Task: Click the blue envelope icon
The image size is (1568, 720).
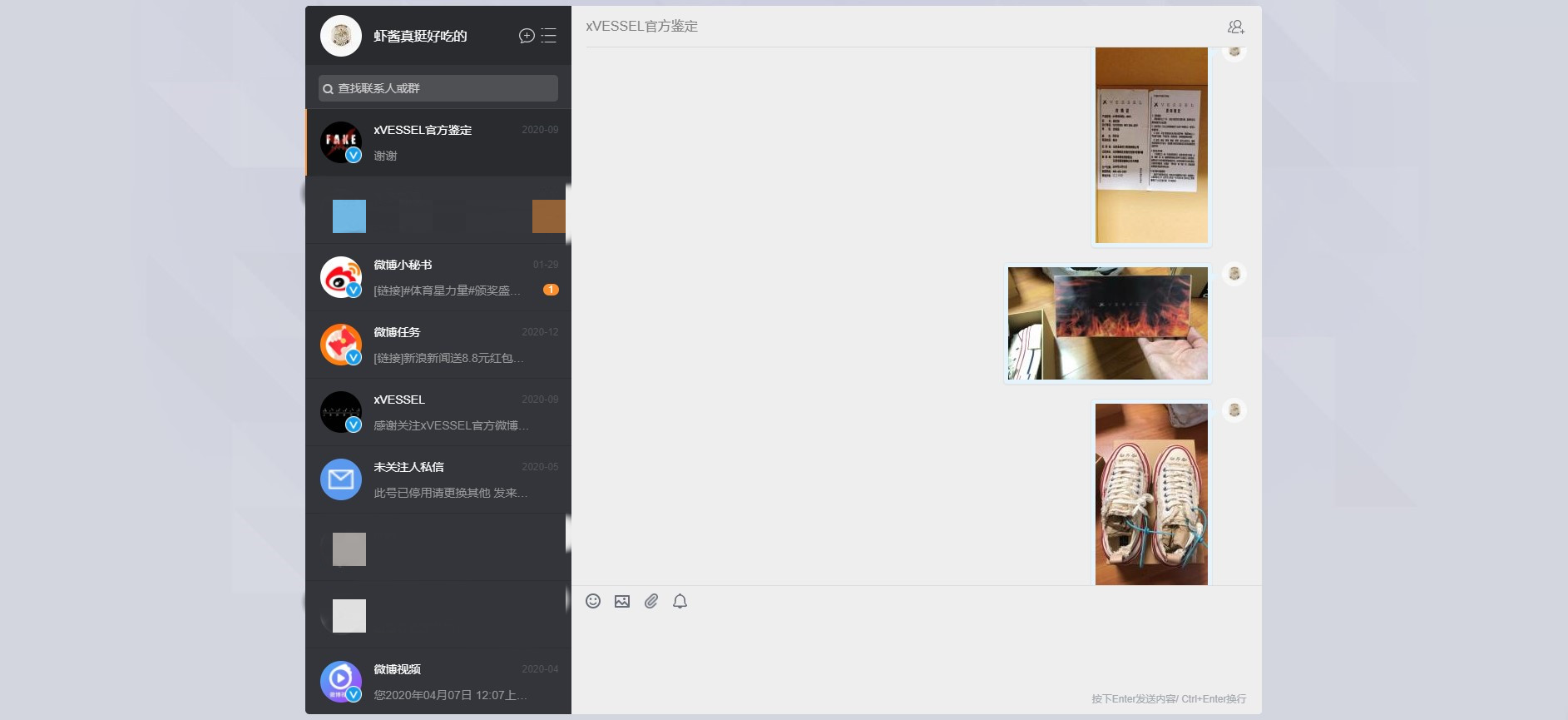Action: [x=341, y=479]
